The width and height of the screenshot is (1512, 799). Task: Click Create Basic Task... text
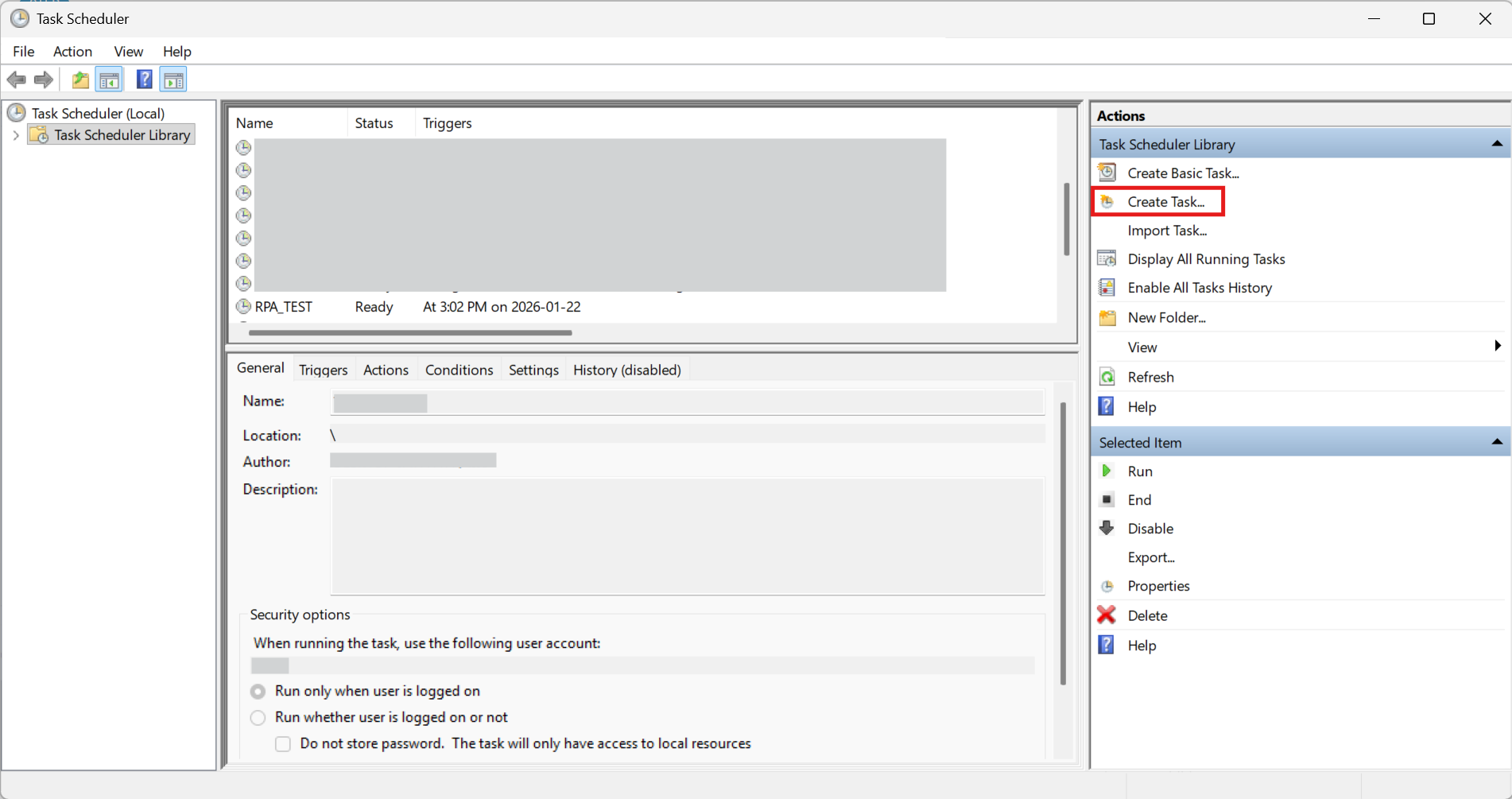[1183, 173]
